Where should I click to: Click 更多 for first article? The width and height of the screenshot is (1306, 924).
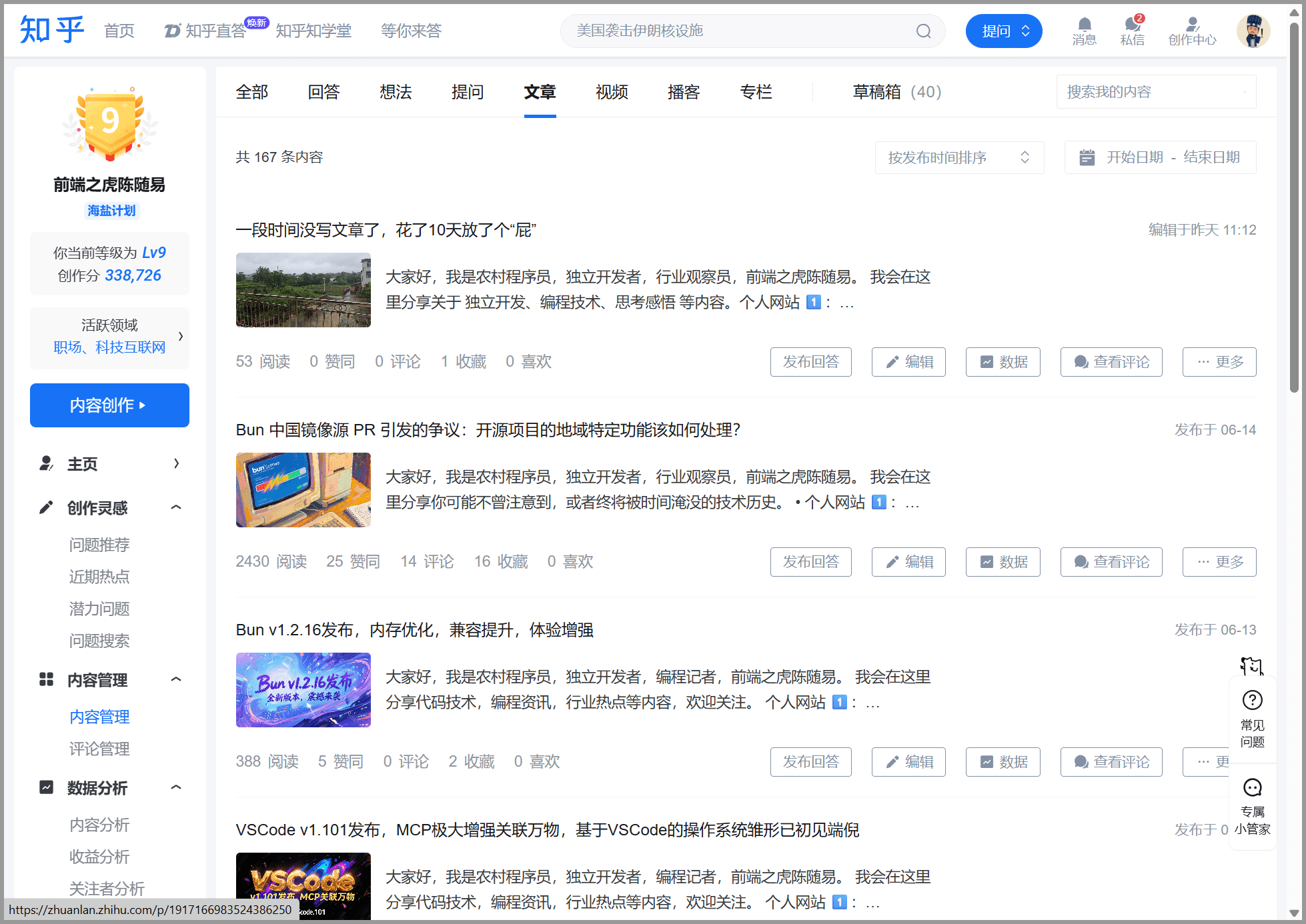[x=1219, y=362]
